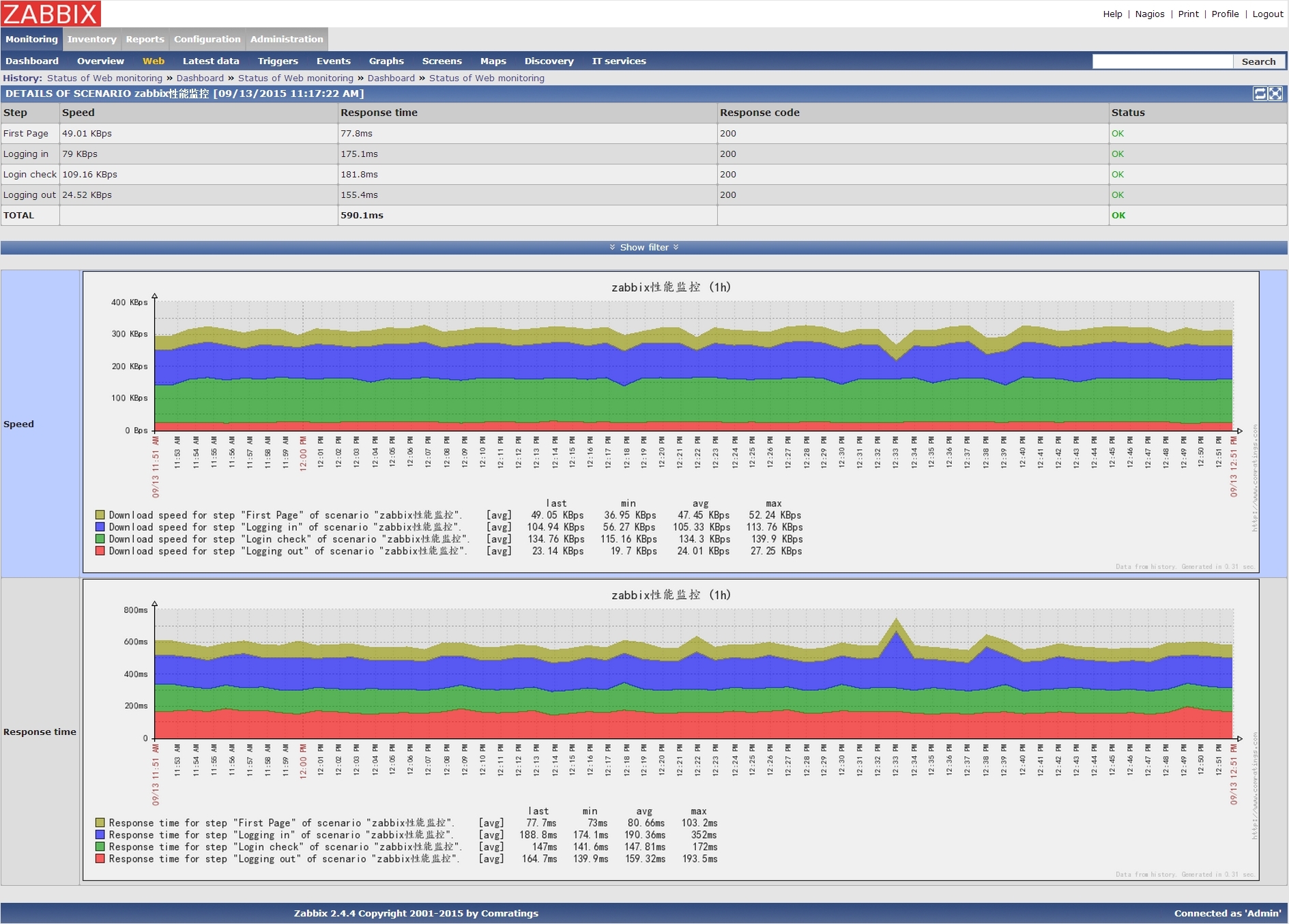Open the Reports tab
The width and height of the screenshot is (1289, 924).
click(x=145, y=39)
